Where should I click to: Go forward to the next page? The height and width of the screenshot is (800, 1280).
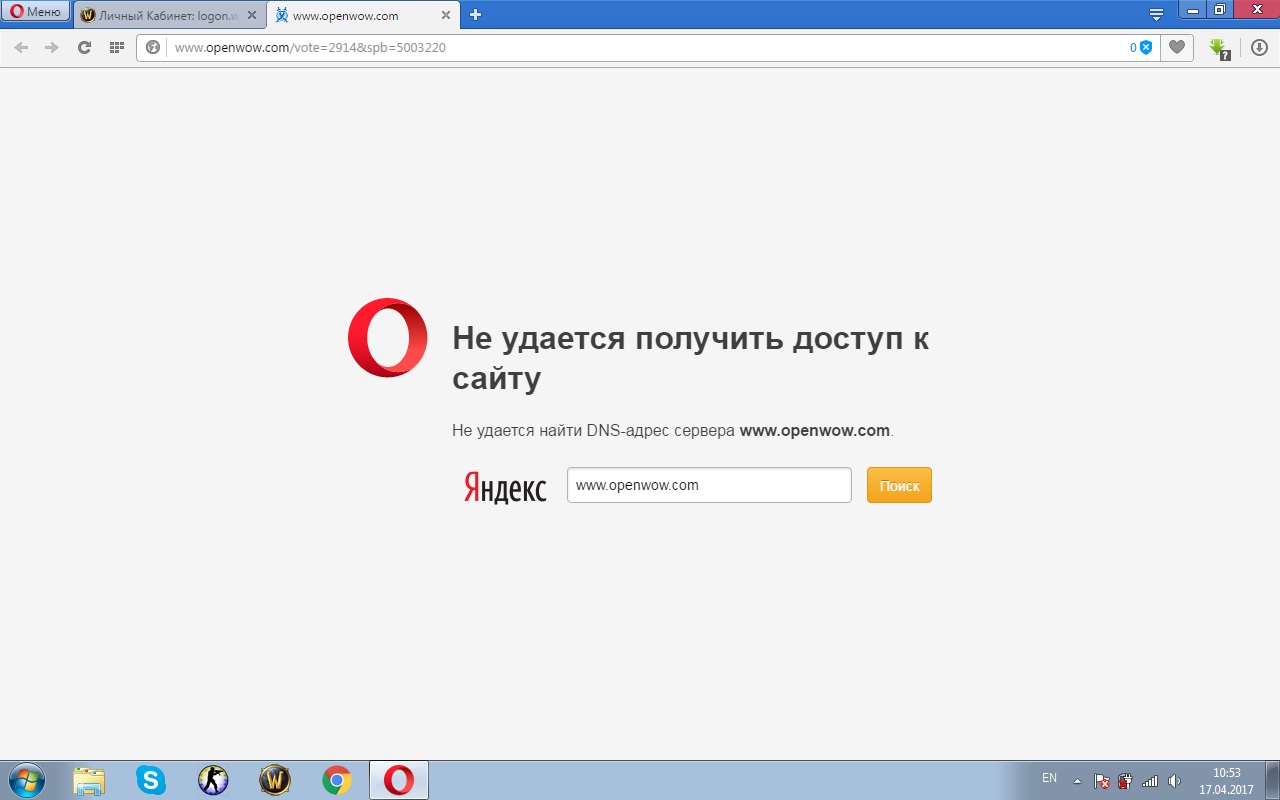52,47
